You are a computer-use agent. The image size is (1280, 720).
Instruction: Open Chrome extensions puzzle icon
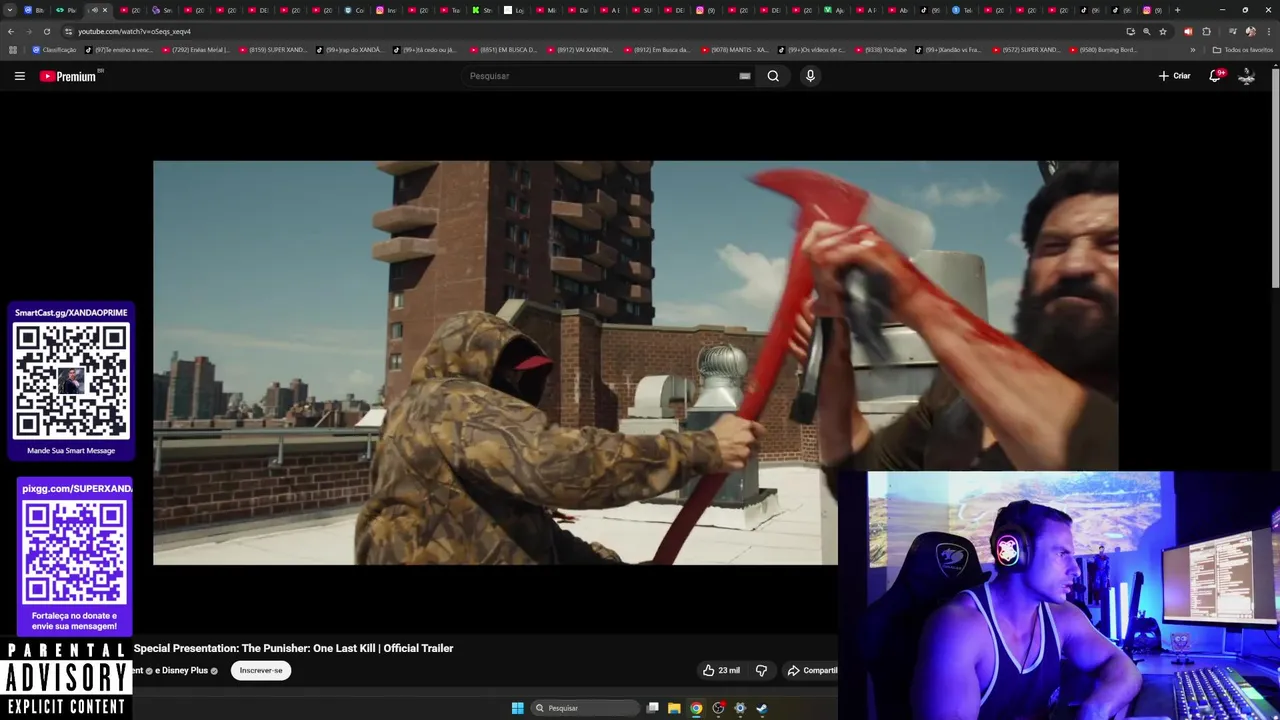tap(1206, 31)
